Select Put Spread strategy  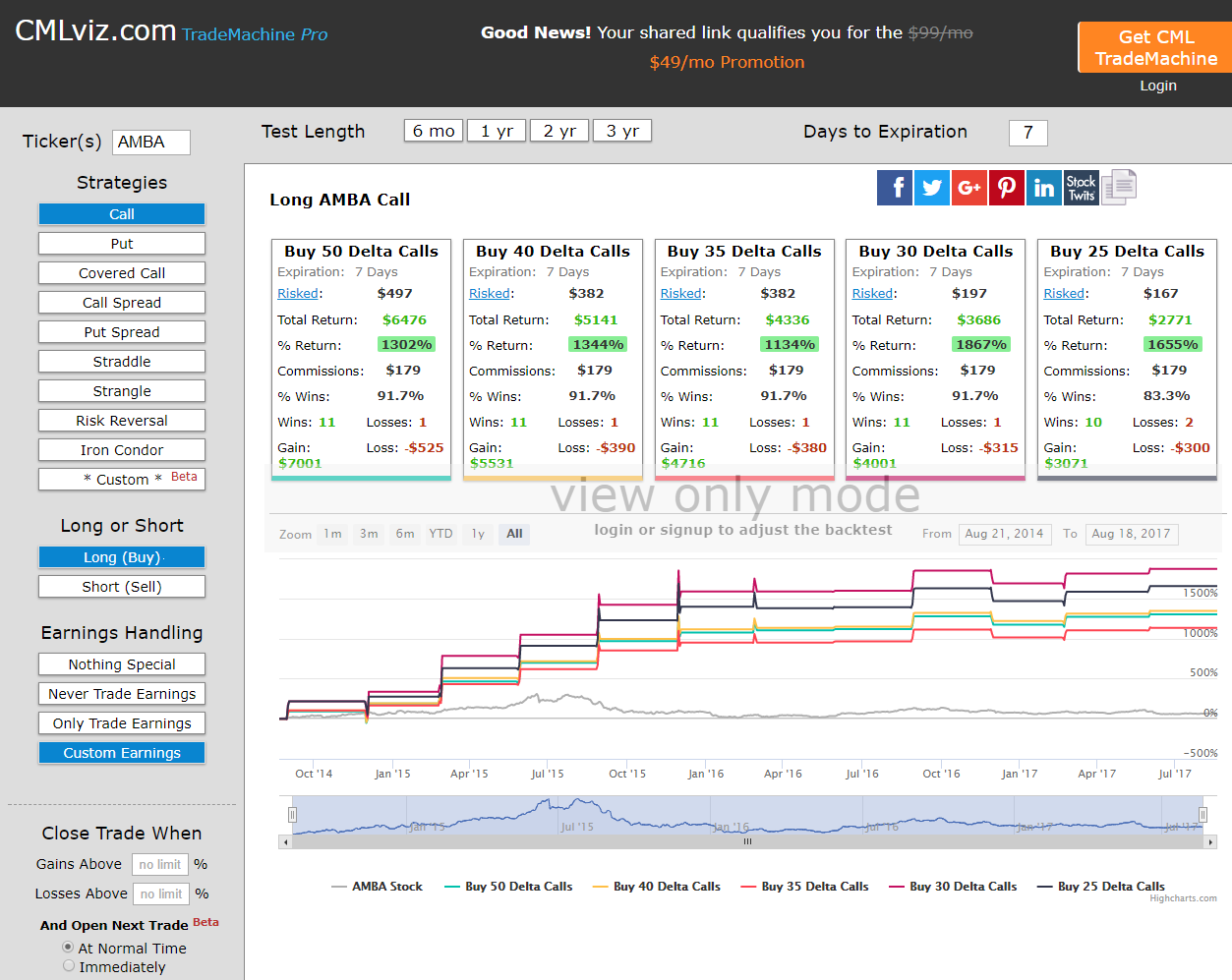click(122, 332)
